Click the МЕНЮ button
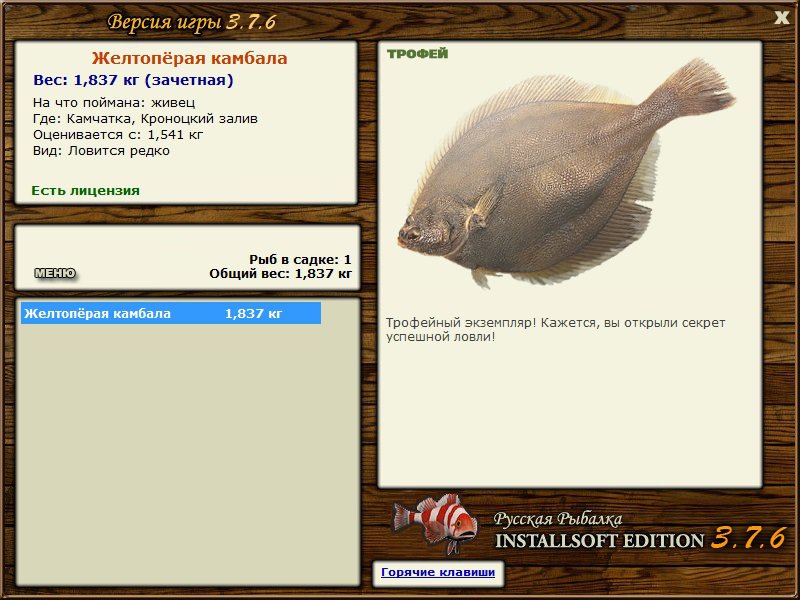 (55, 273)
